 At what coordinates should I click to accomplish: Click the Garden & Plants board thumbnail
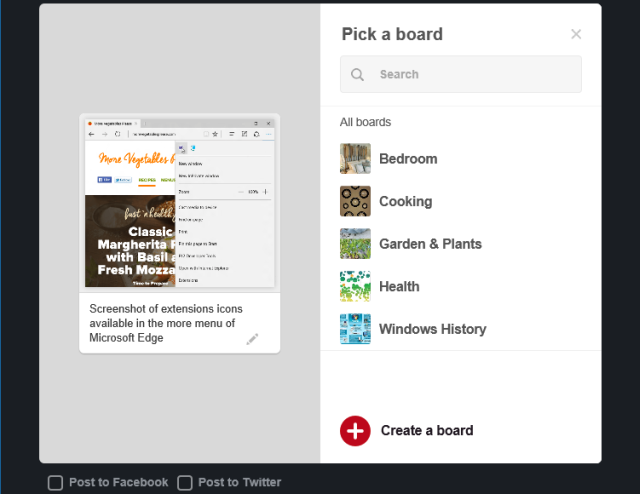tap(355, 243)
